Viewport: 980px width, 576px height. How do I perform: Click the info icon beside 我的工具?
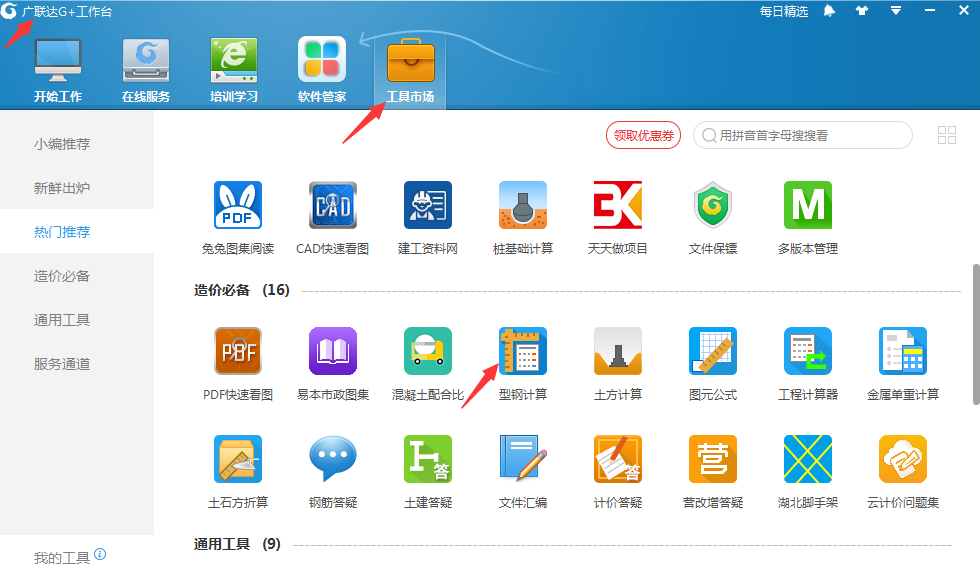100,554
